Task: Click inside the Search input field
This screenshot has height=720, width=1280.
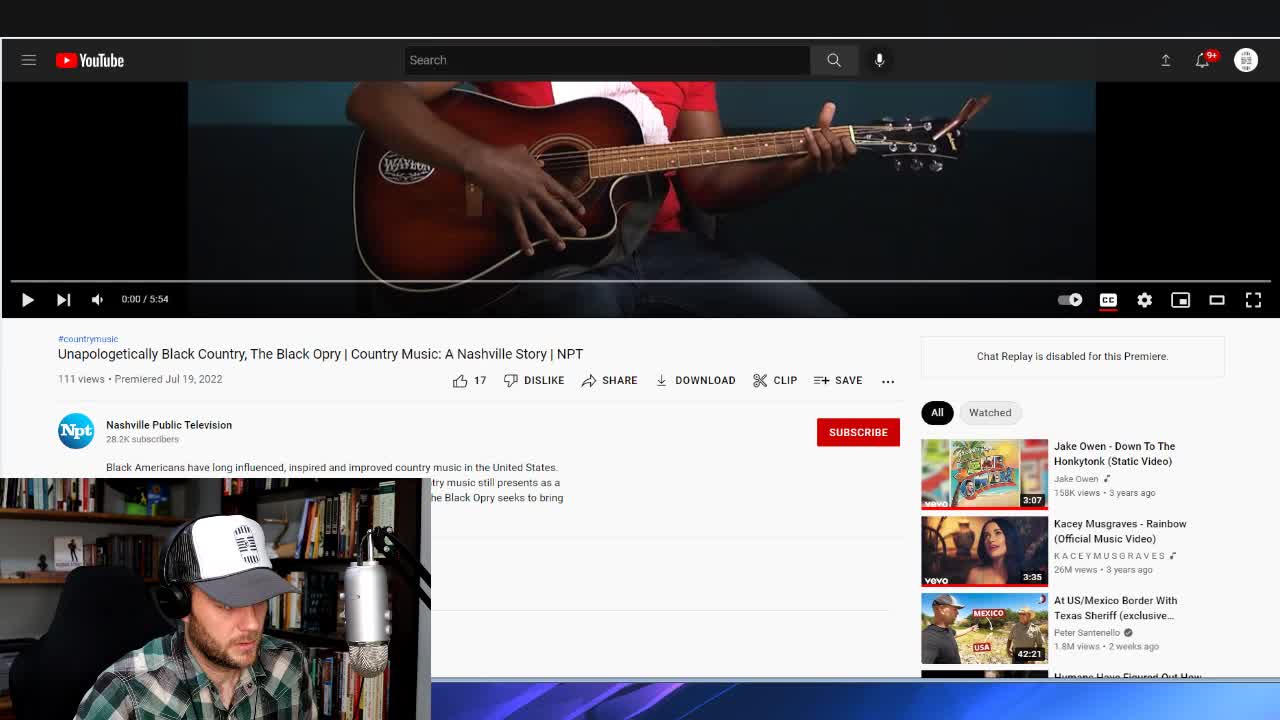Action: 607,60
